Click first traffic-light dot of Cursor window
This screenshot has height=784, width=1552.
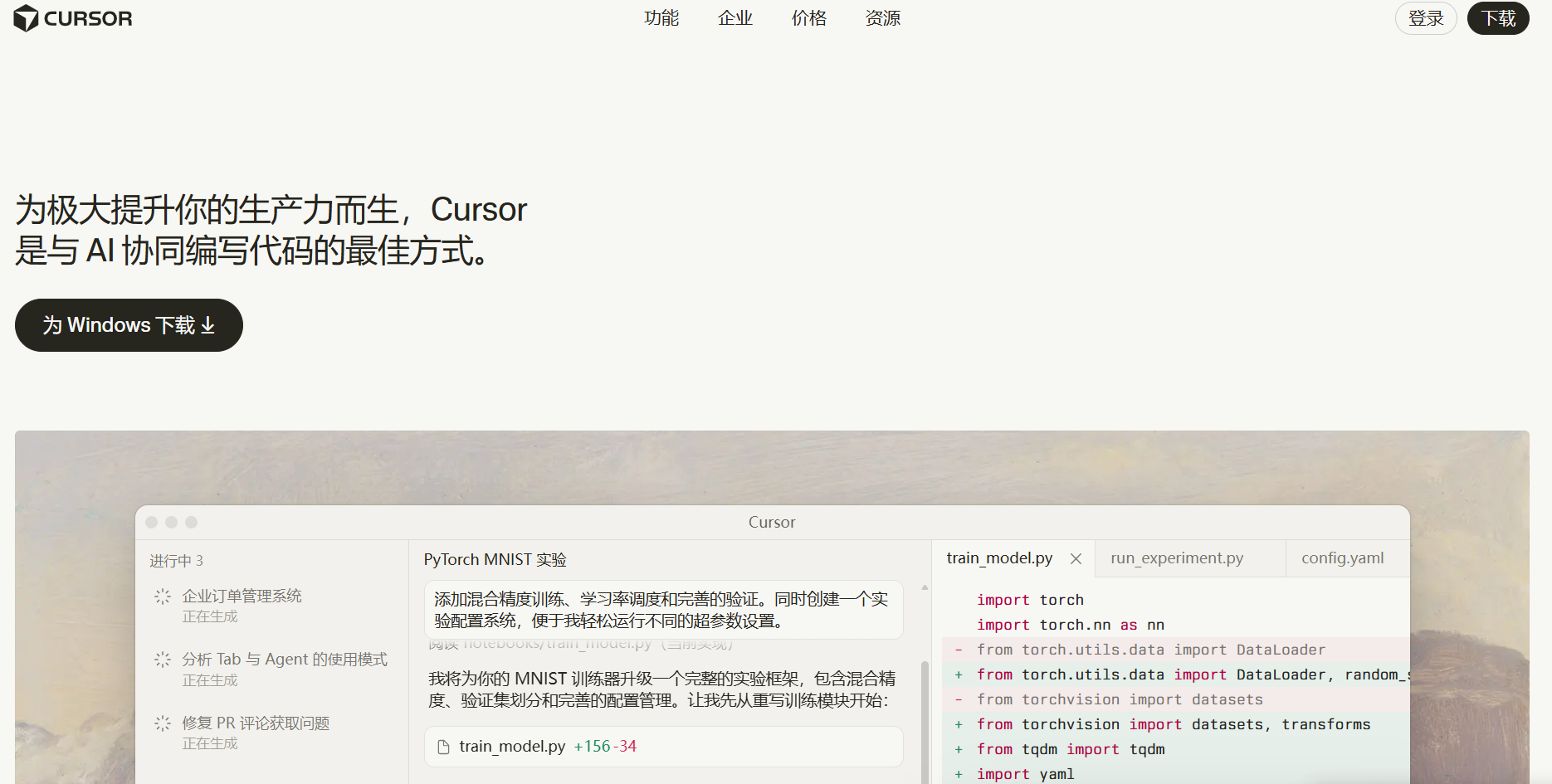pyautogui.click(x=151, y=523)
